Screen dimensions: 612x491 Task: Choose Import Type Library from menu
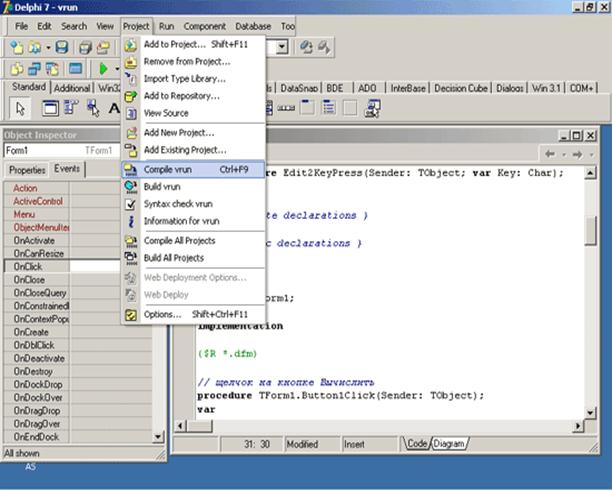pyautogui.click(x=193, y=79)
